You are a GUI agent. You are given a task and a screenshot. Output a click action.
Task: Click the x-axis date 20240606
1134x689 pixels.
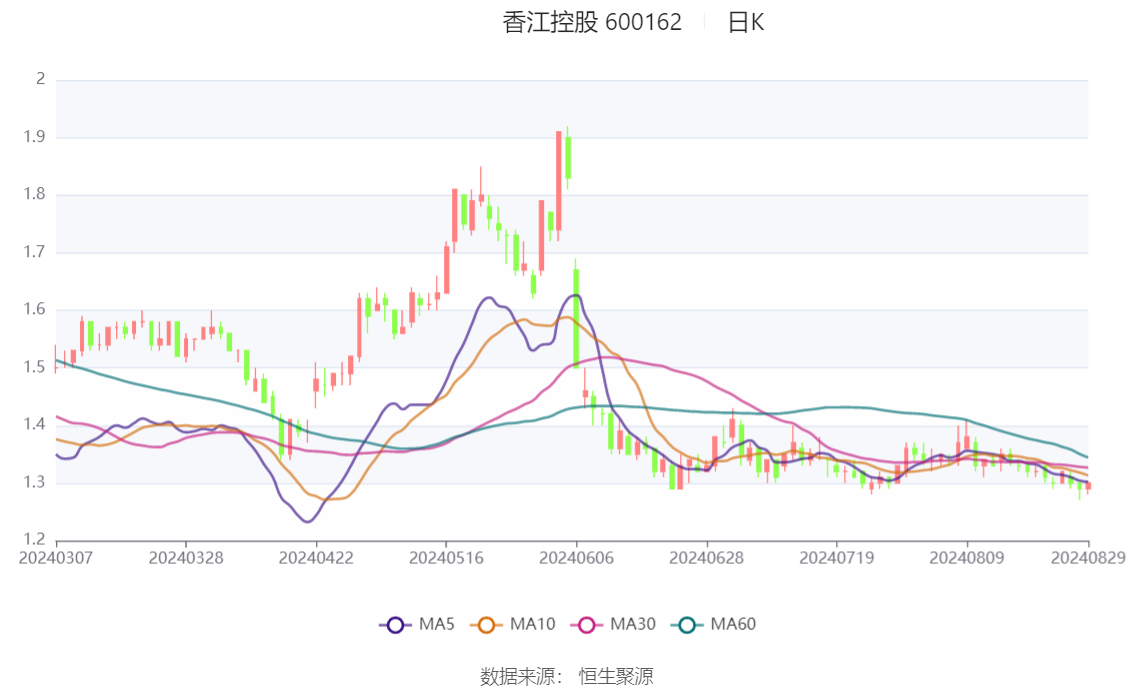tap(576, 558)
